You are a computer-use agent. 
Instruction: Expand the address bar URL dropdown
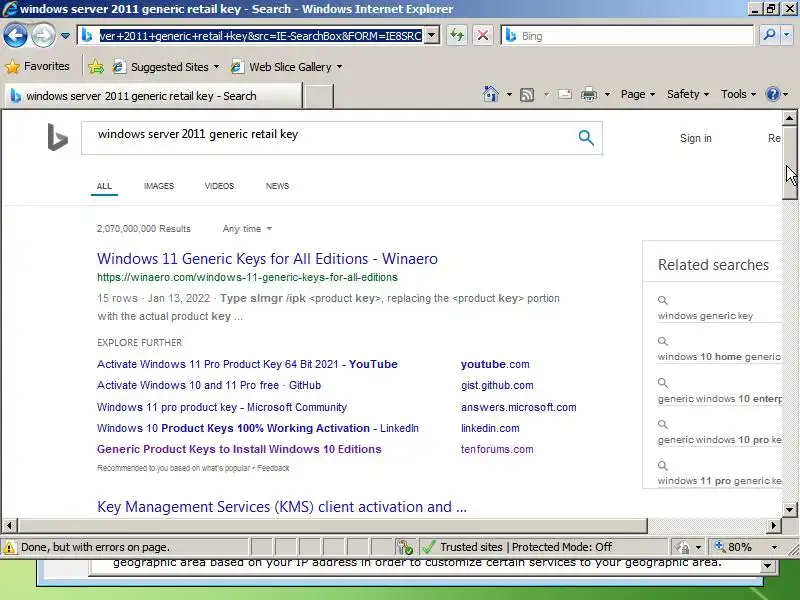[432, 35]
